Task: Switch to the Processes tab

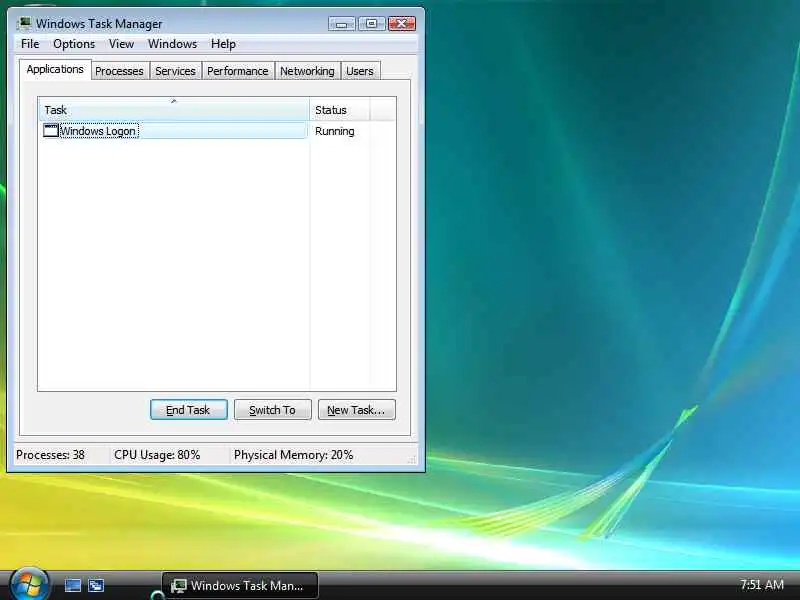Action: pyautogui.click(x=119, y=71)
